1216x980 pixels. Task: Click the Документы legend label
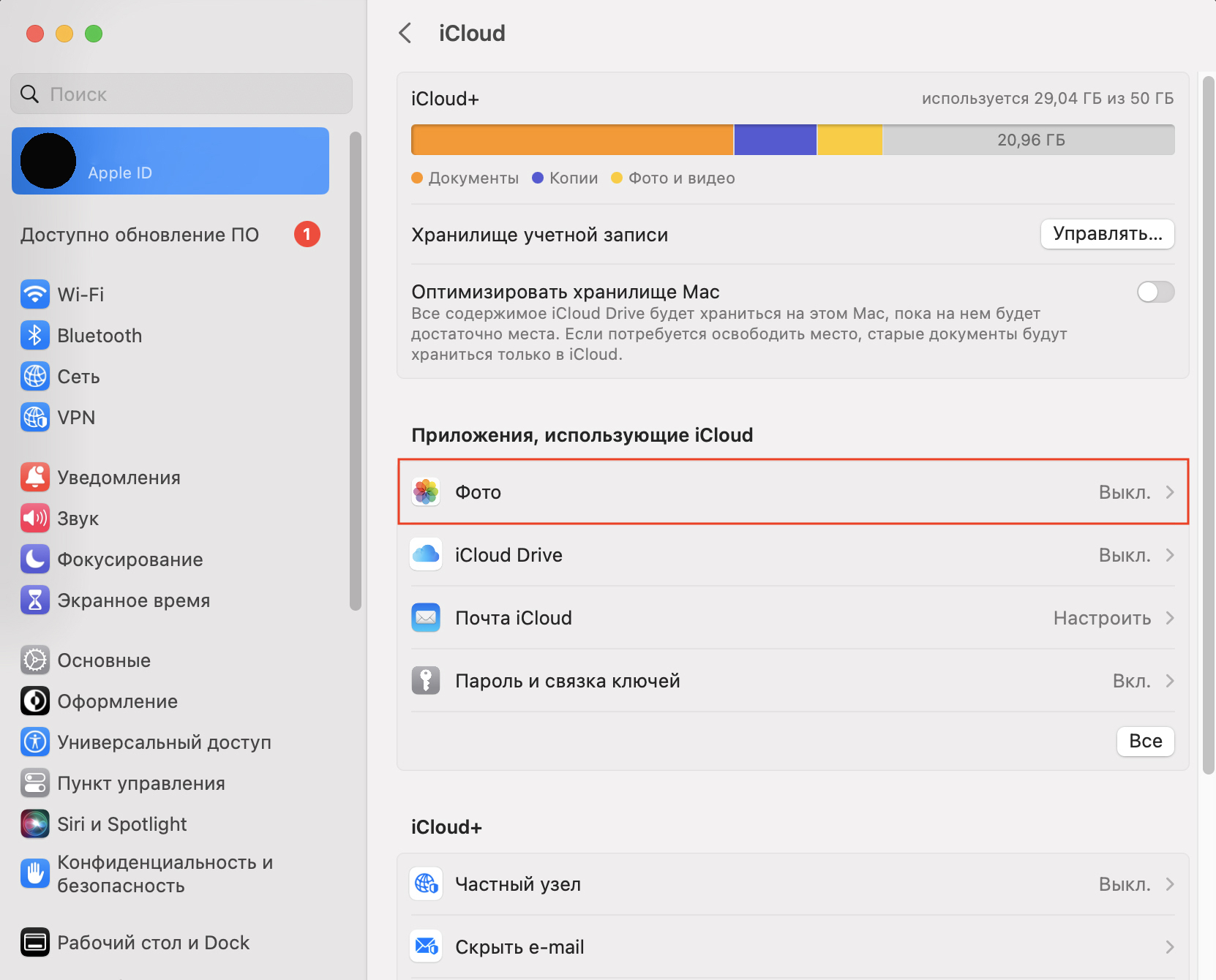[x=473, y=178]
